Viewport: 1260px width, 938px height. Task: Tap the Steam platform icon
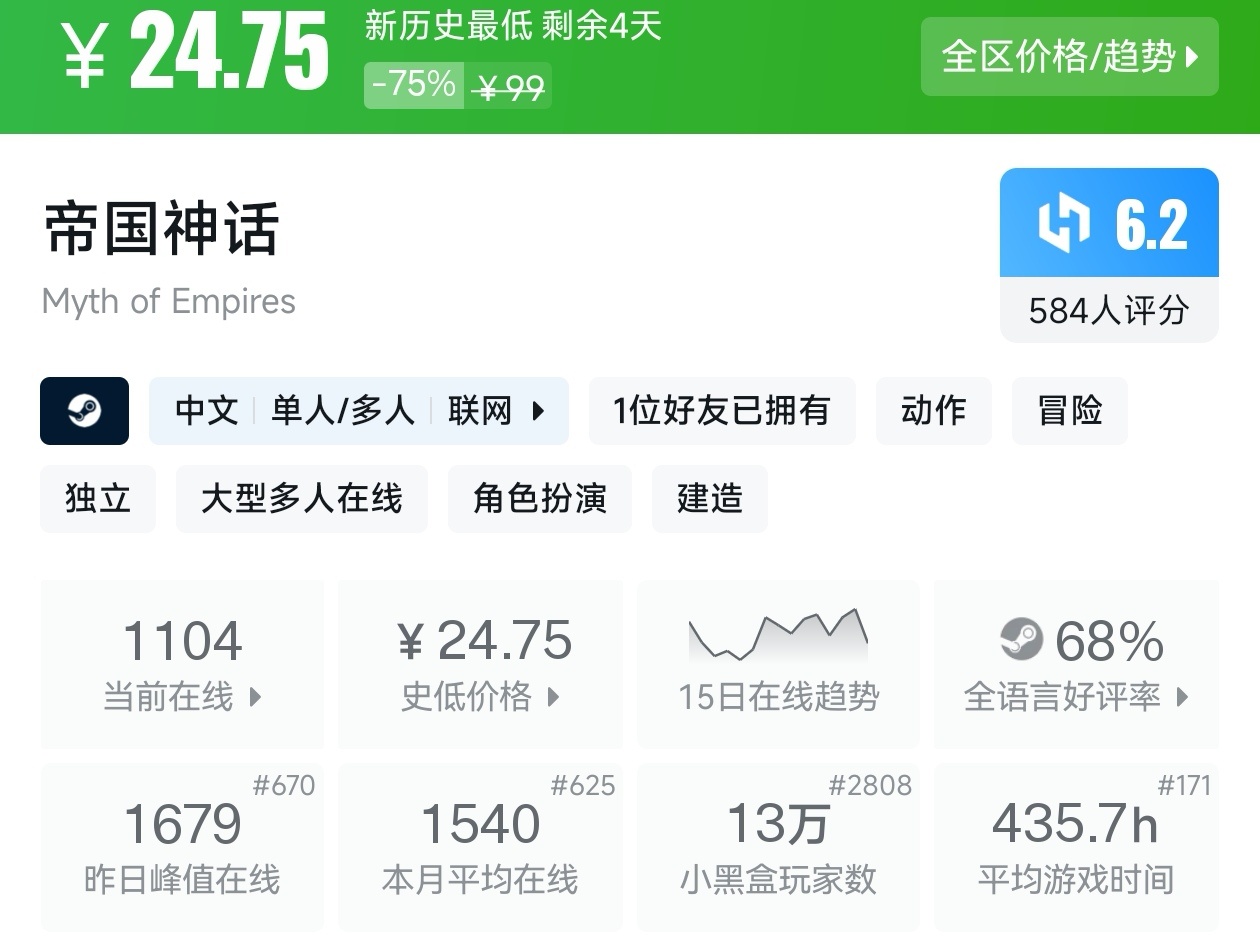(x=85, y=411)
